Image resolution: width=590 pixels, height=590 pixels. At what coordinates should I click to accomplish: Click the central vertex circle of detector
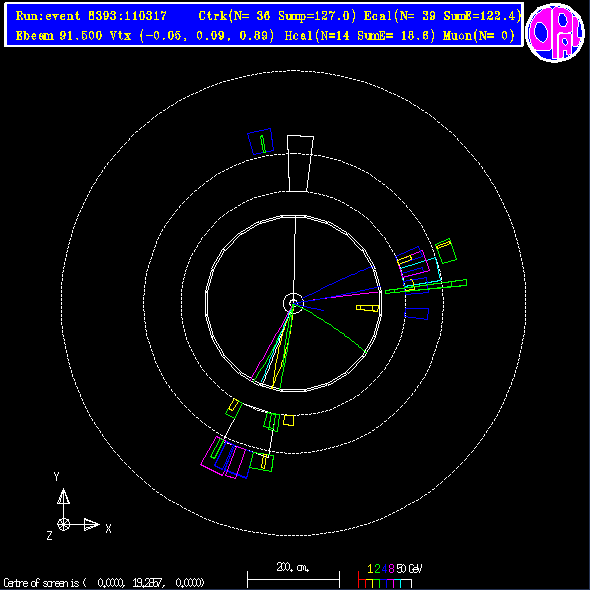pyautogui.click(x=293, y=303)
